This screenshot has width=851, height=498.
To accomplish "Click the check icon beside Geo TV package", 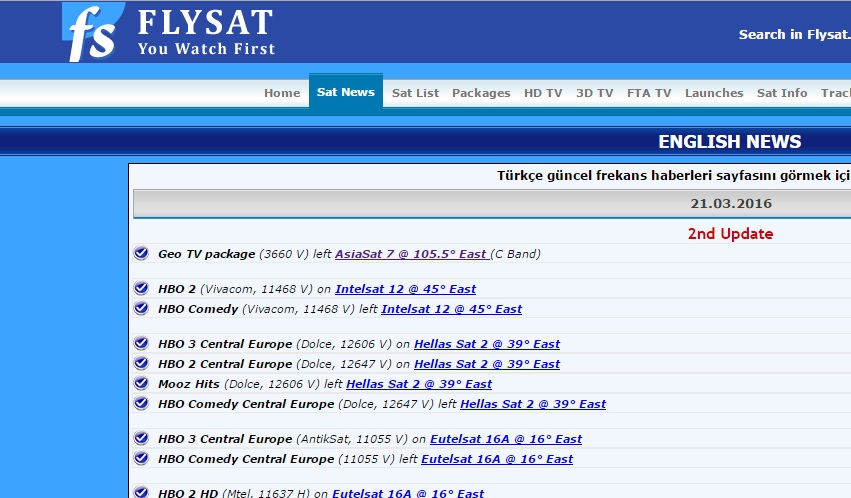I will [142, 253].
